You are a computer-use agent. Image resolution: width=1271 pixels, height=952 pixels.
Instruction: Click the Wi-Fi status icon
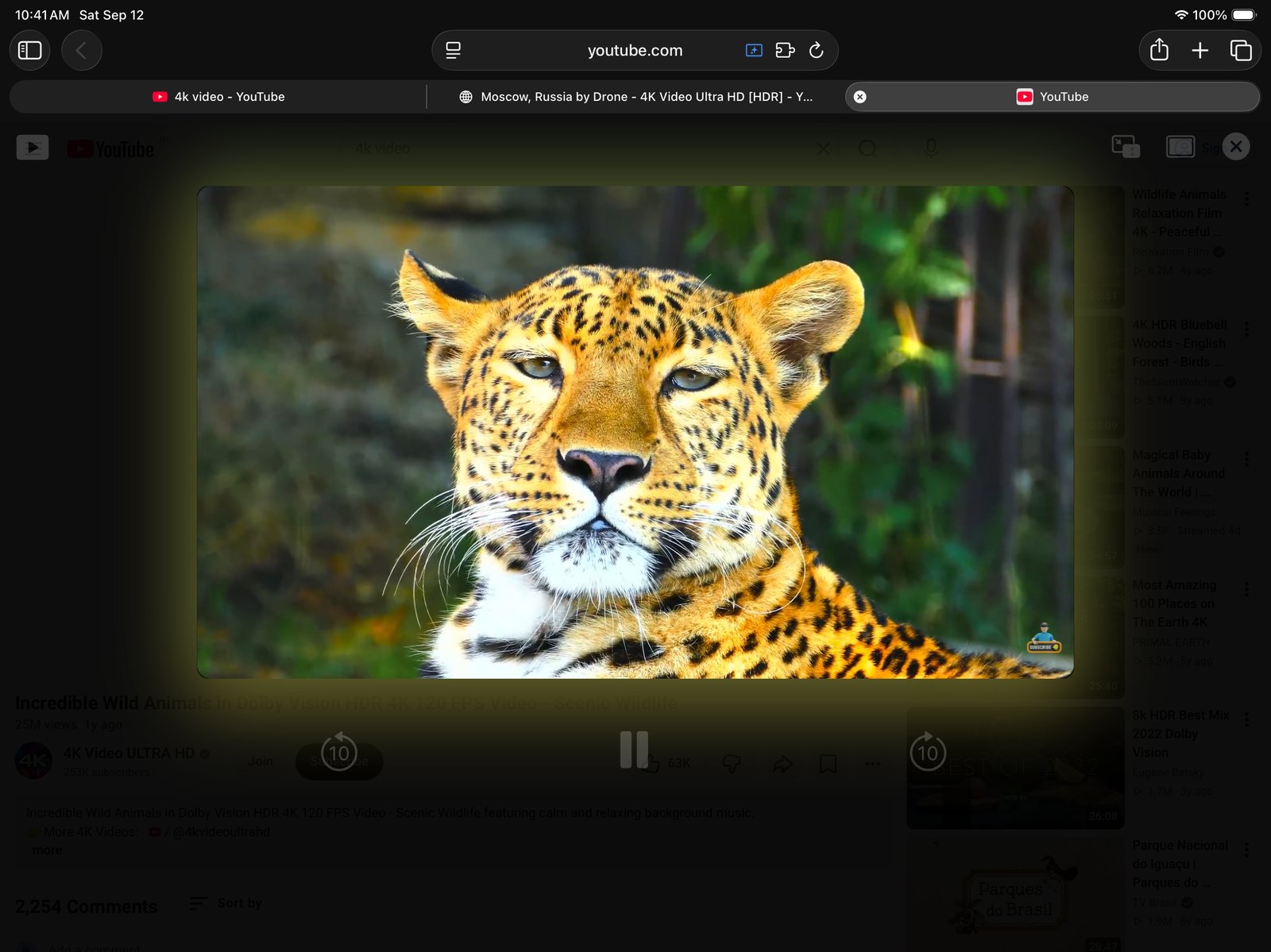point(1181,15)
